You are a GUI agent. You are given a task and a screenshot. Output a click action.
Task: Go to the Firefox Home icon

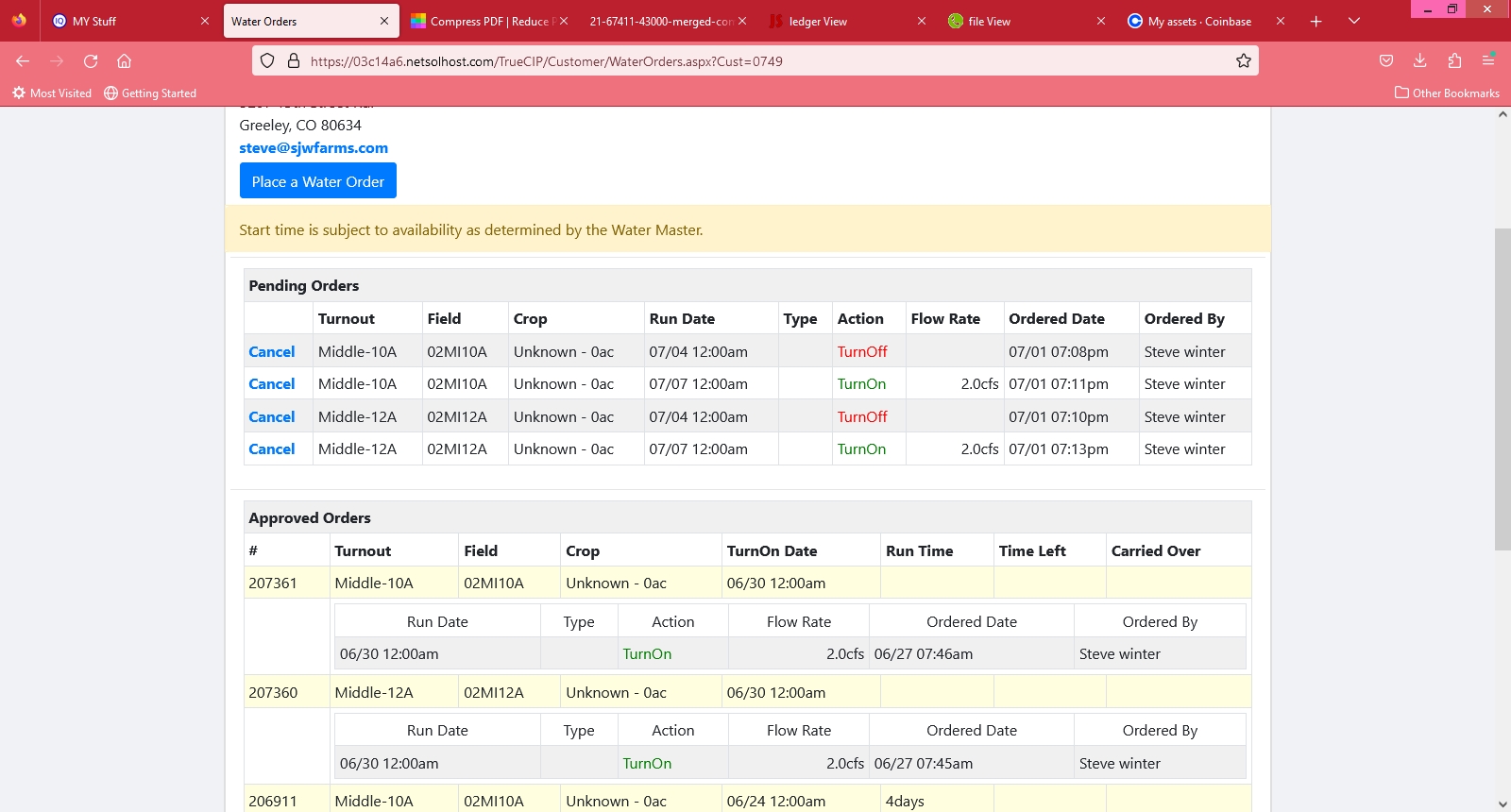point(124,61)
